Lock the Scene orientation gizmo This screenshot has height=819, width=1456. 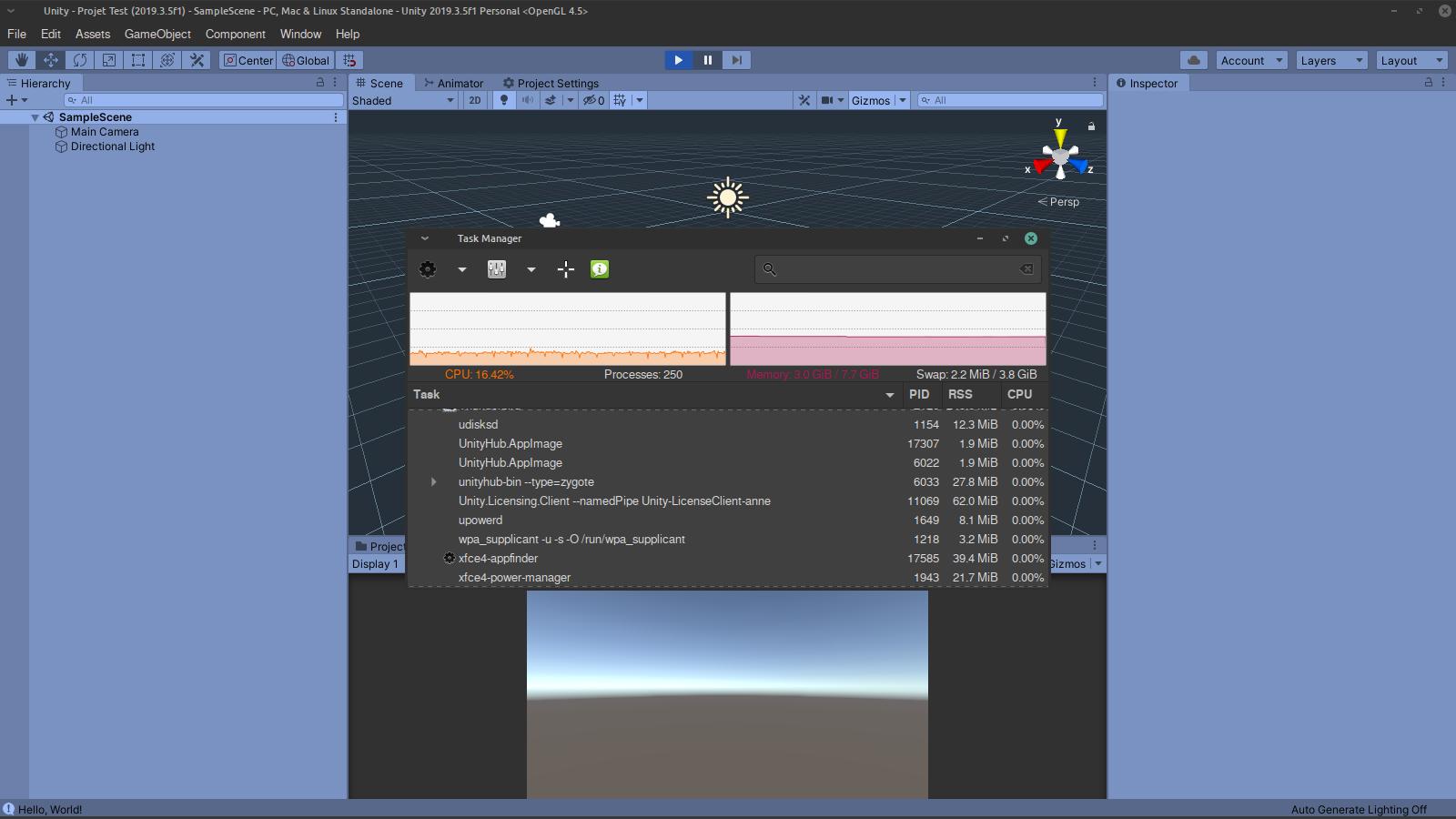(x=1091, y=126)
